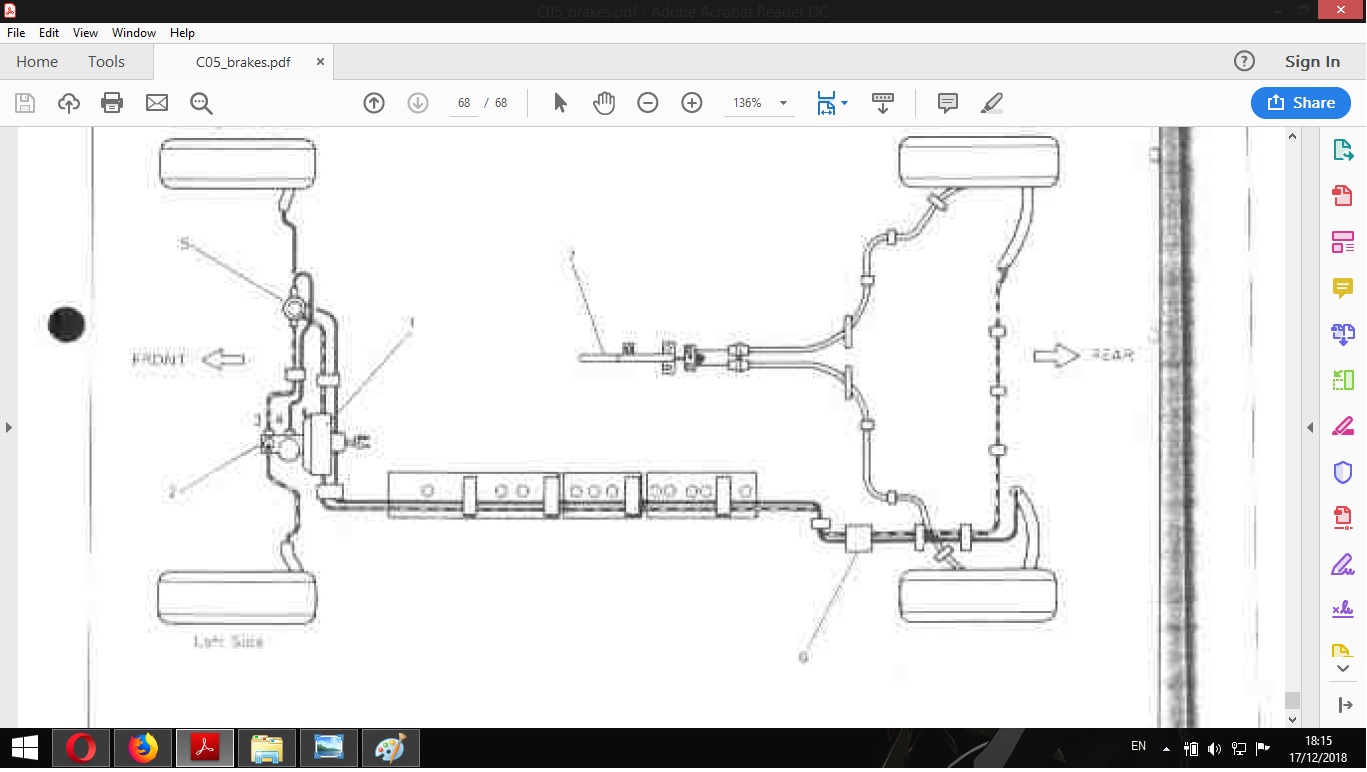Open Firefox from the taskbar

[x=143, y=748]
